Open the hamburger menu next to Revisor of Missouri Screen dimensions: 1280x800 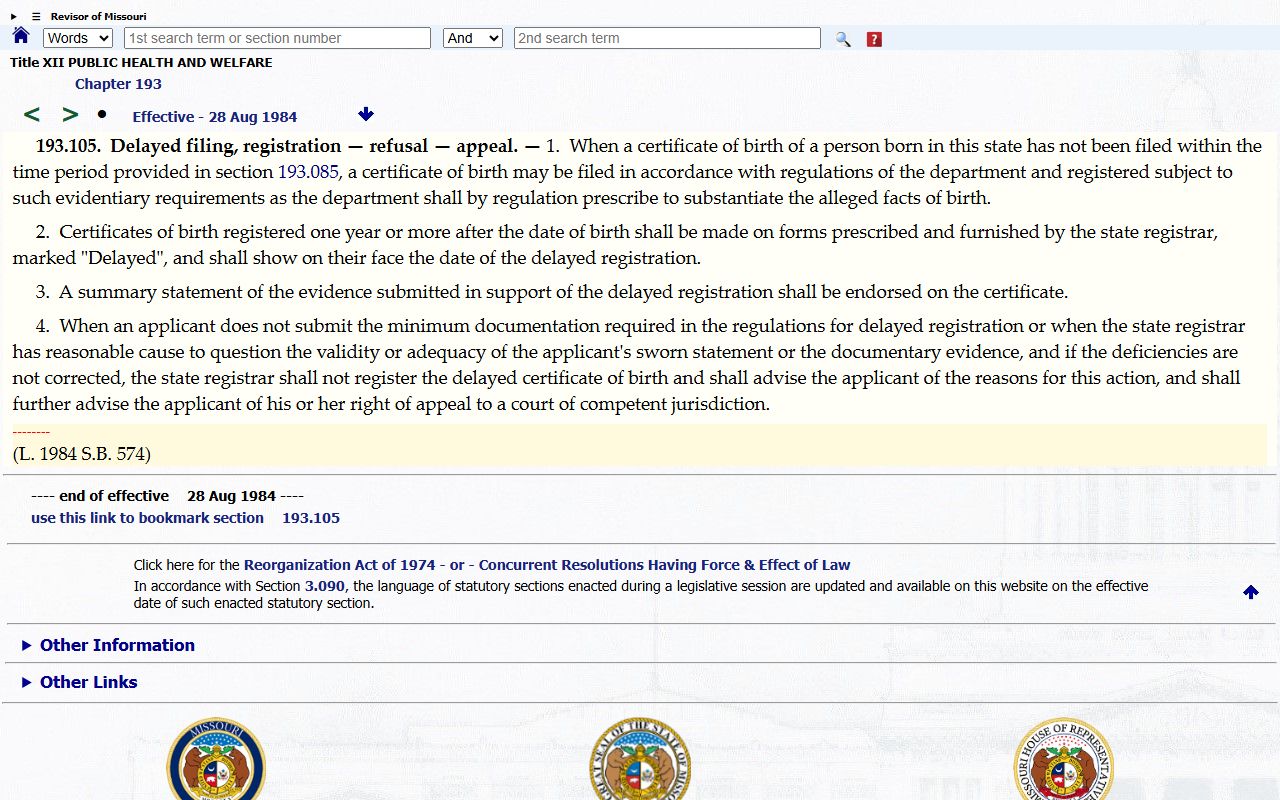36,16
